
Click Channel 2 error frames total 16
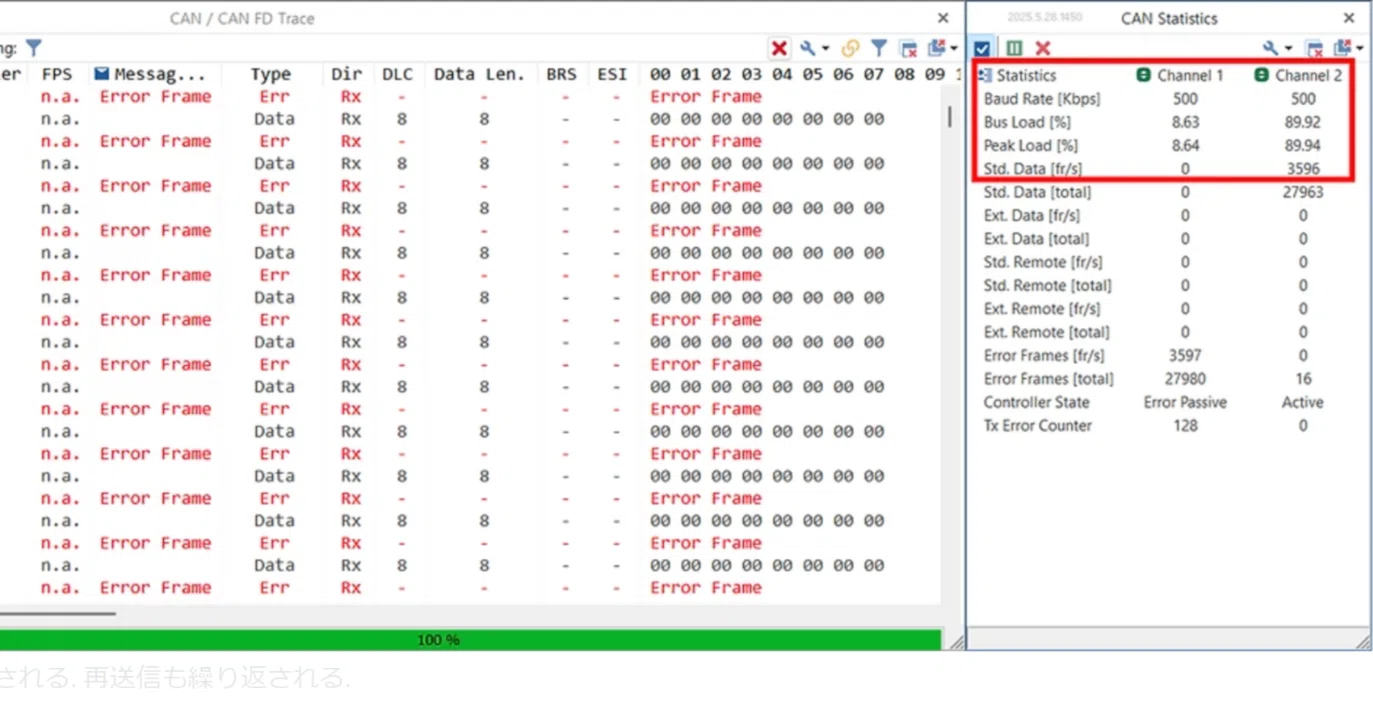pos(1302,379)
